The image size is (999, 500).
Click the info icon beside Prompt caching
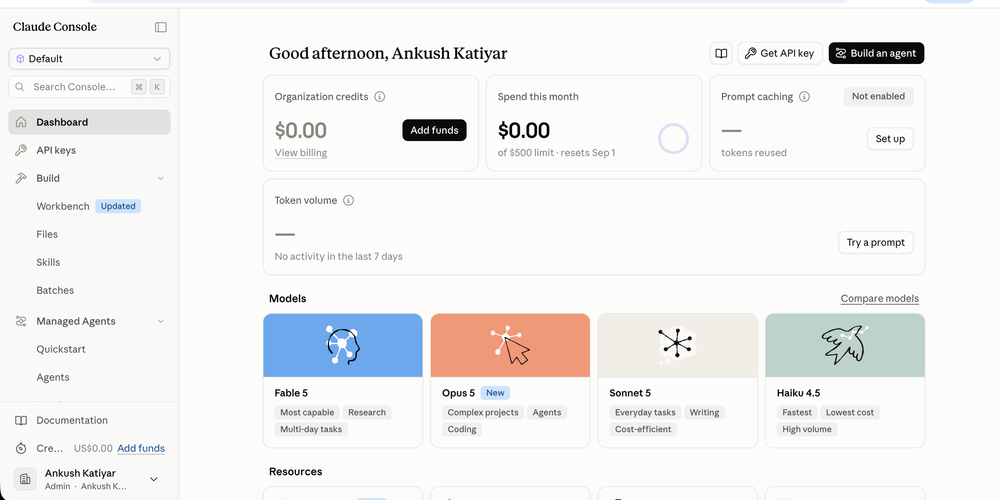point(805,97)
